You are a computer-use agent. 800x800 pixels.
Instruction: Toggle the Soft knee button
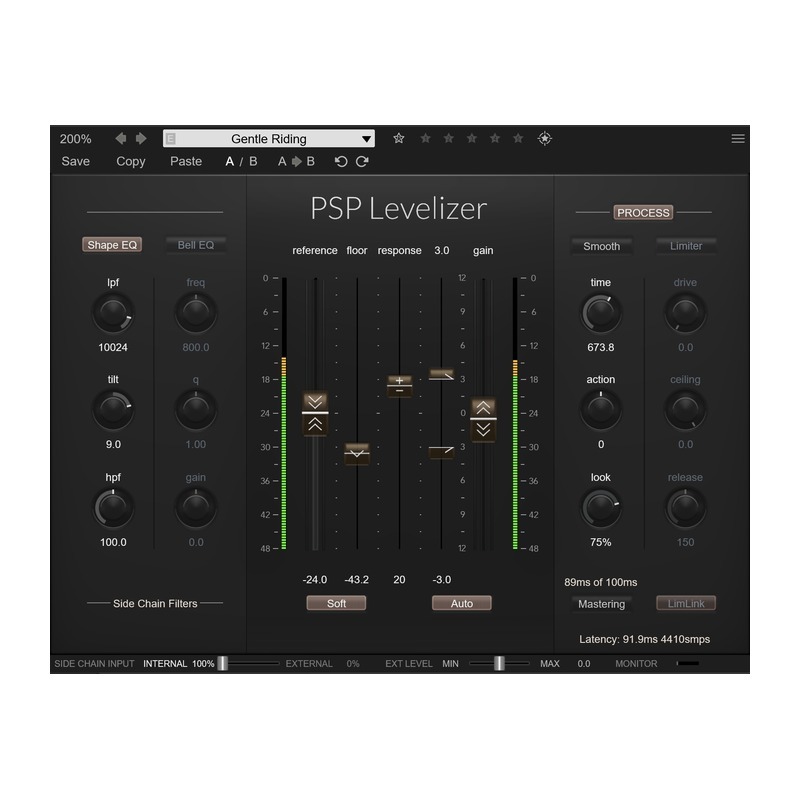click(x=336, y=603)
